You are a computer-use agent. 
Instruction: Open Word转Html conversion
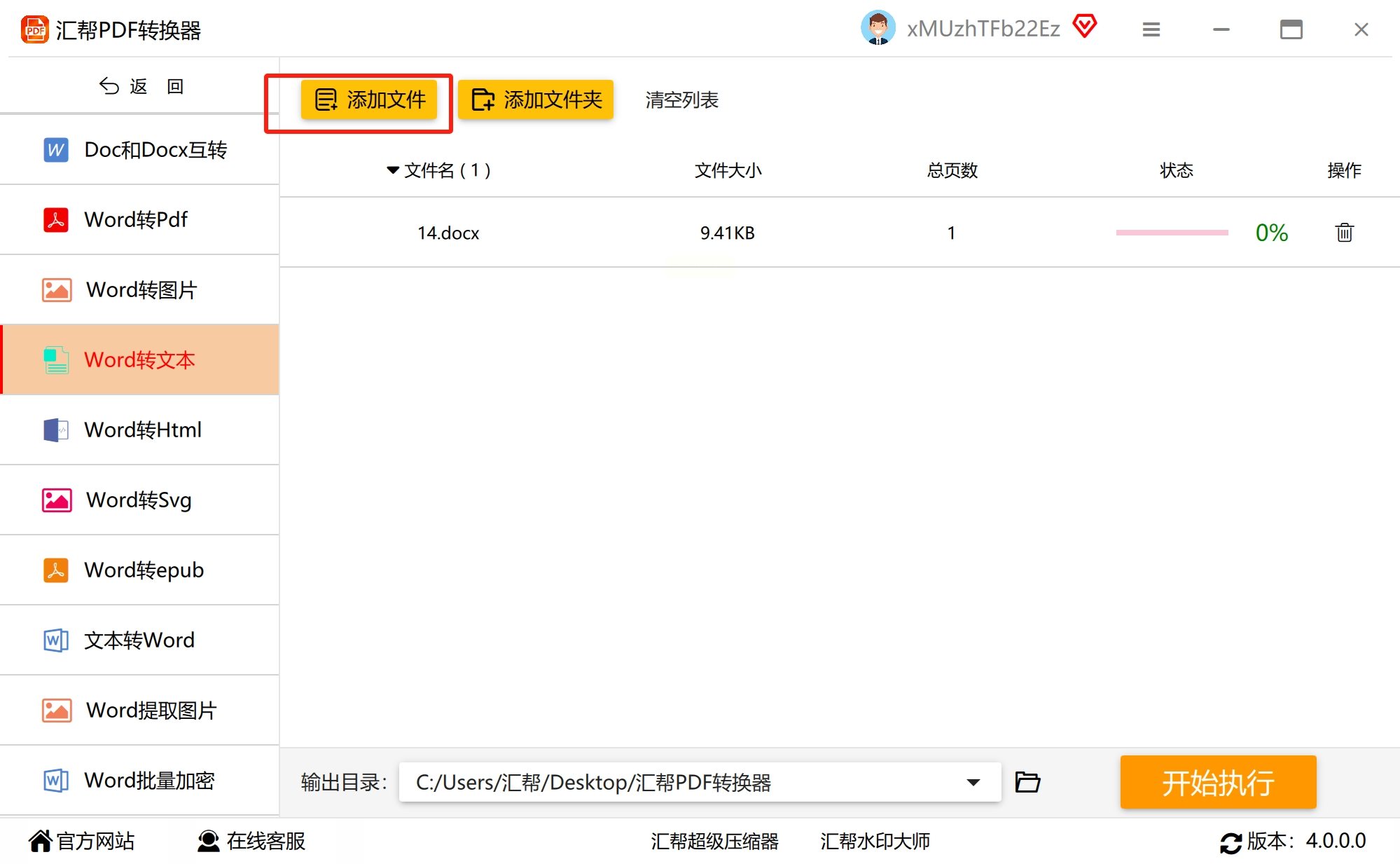click(143, 430)
